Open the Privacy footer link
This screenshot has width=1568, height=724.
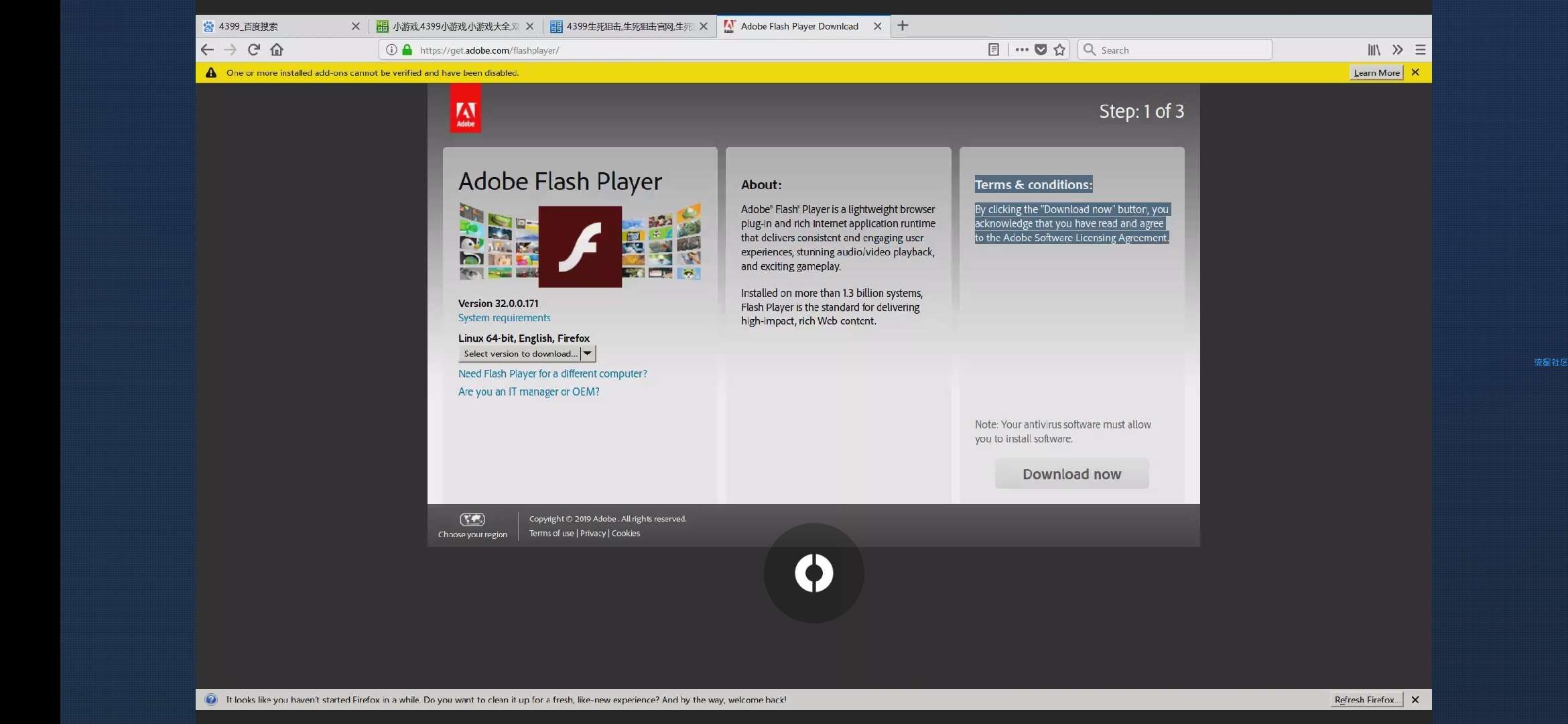(593, 533)
